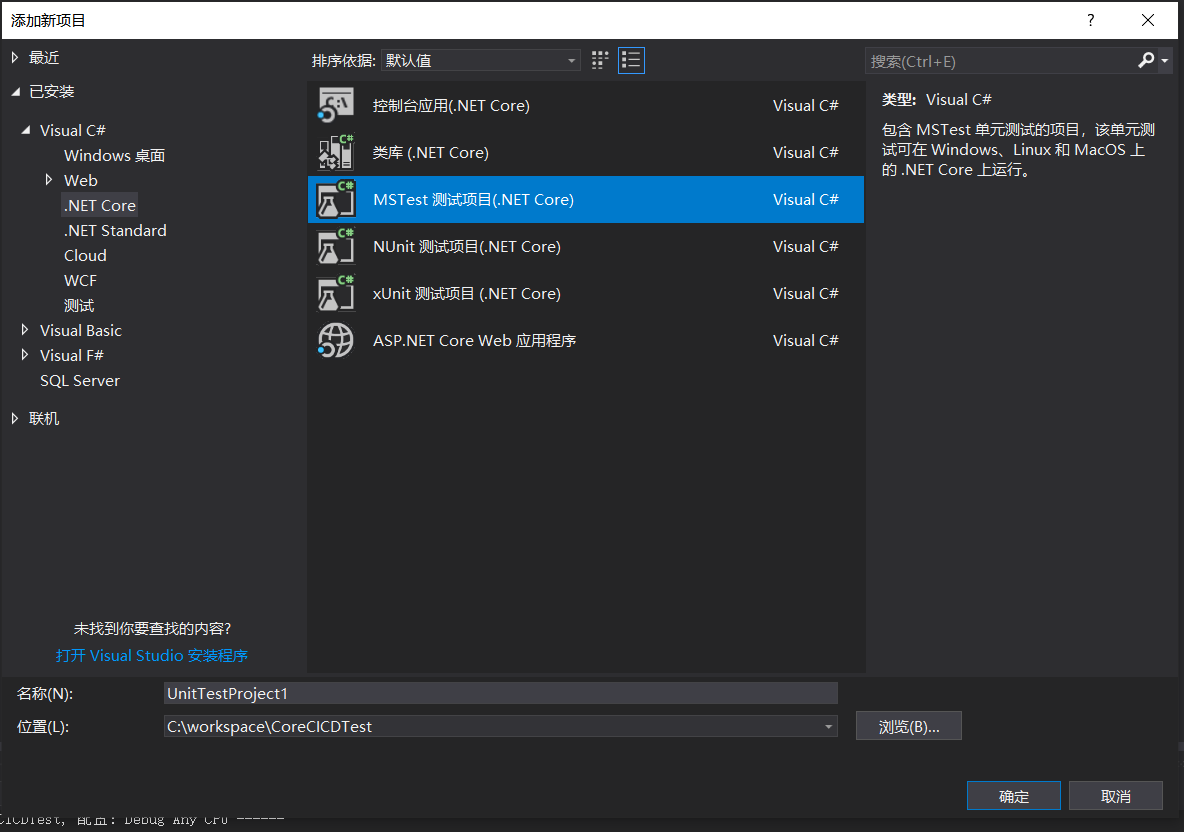The width and height of the screenshot is (1184, 832).
Task: Choose the xUnit test project icon
Action: (336, 294)
